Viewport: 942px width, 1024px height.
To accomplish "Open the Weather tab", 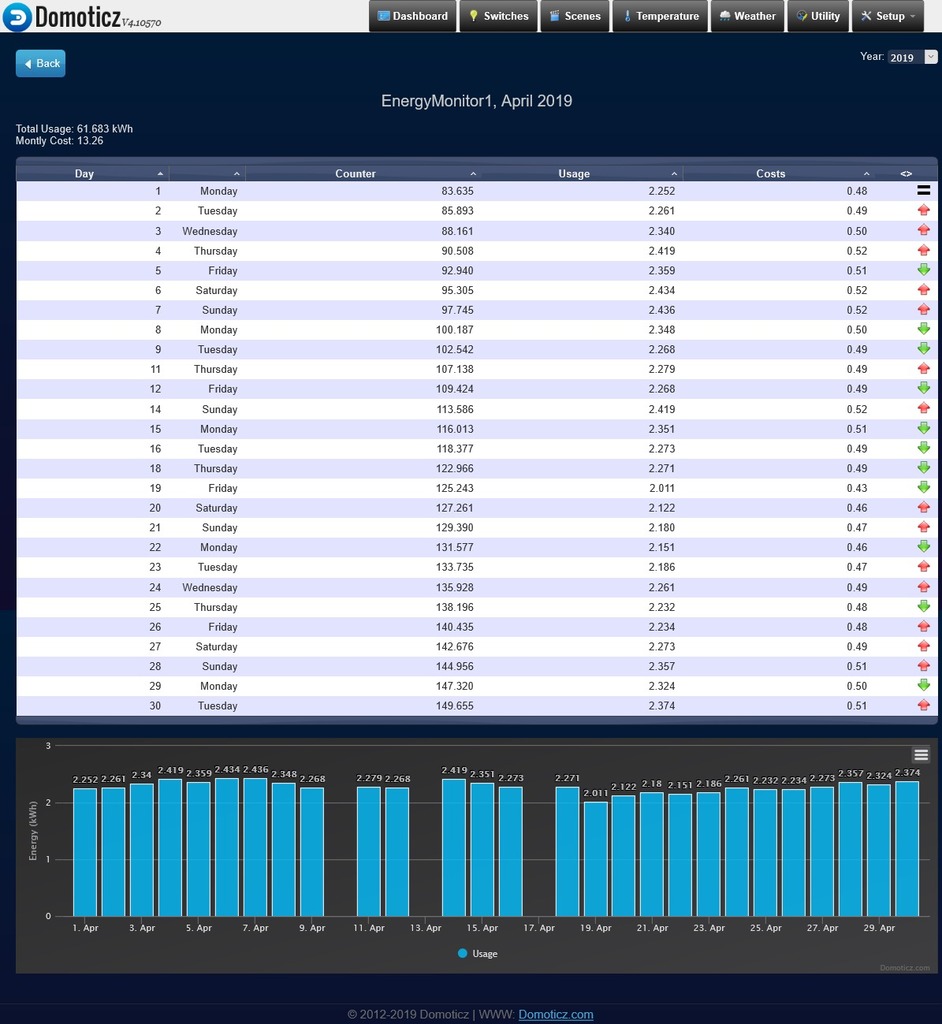I will point(747,16).
